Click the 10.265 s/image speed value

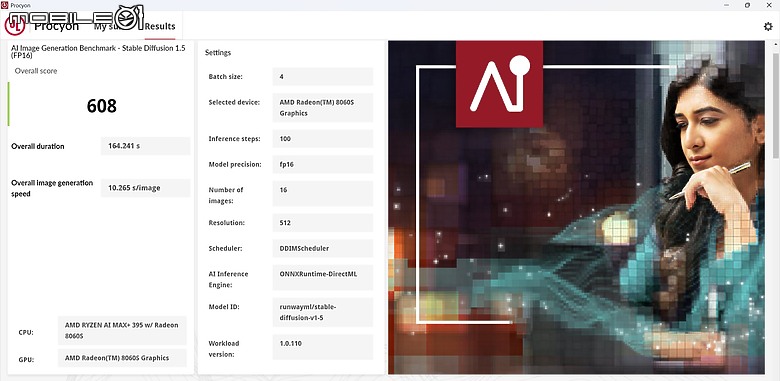click(145, 188)
